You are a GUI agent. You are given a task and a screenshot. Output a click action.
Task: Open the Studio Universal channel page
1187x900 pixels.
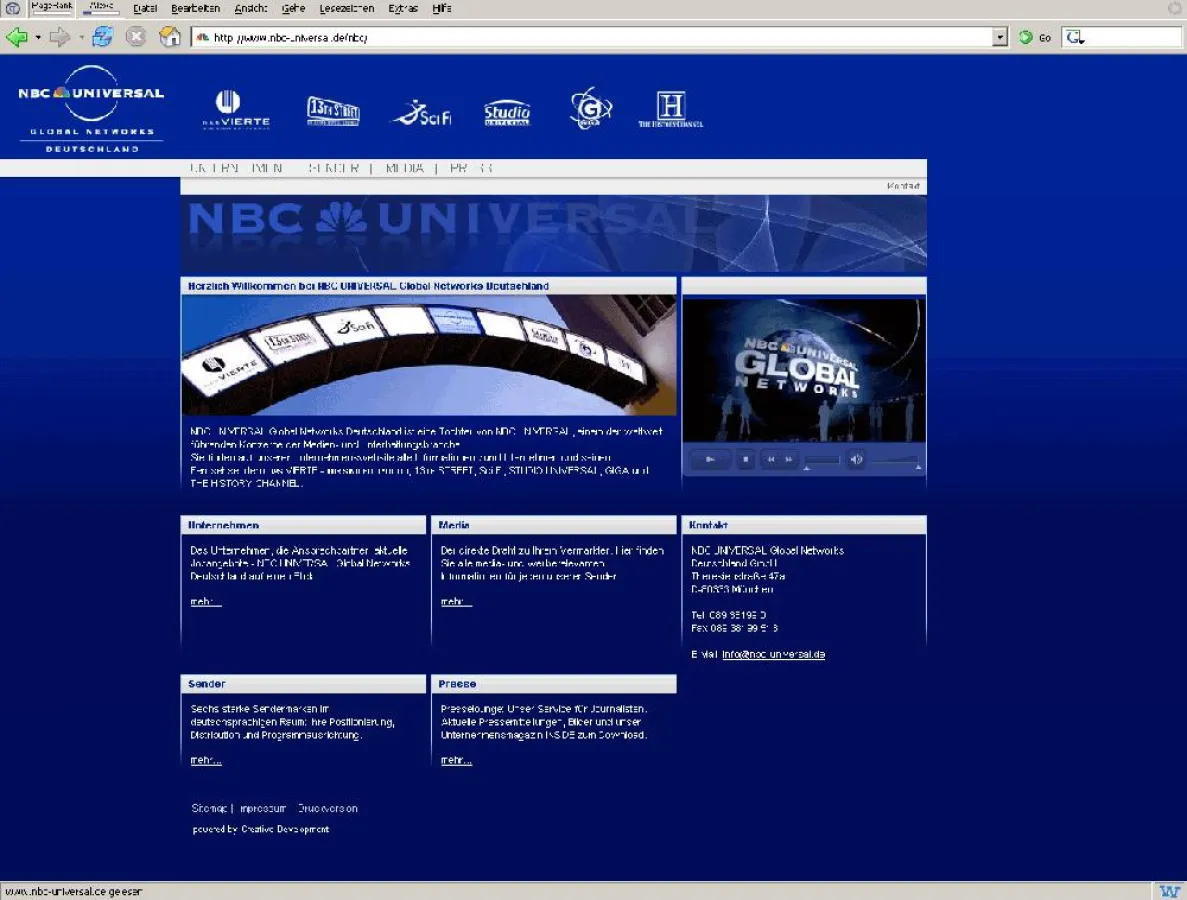pyautogui.click(x=507, y=113)
